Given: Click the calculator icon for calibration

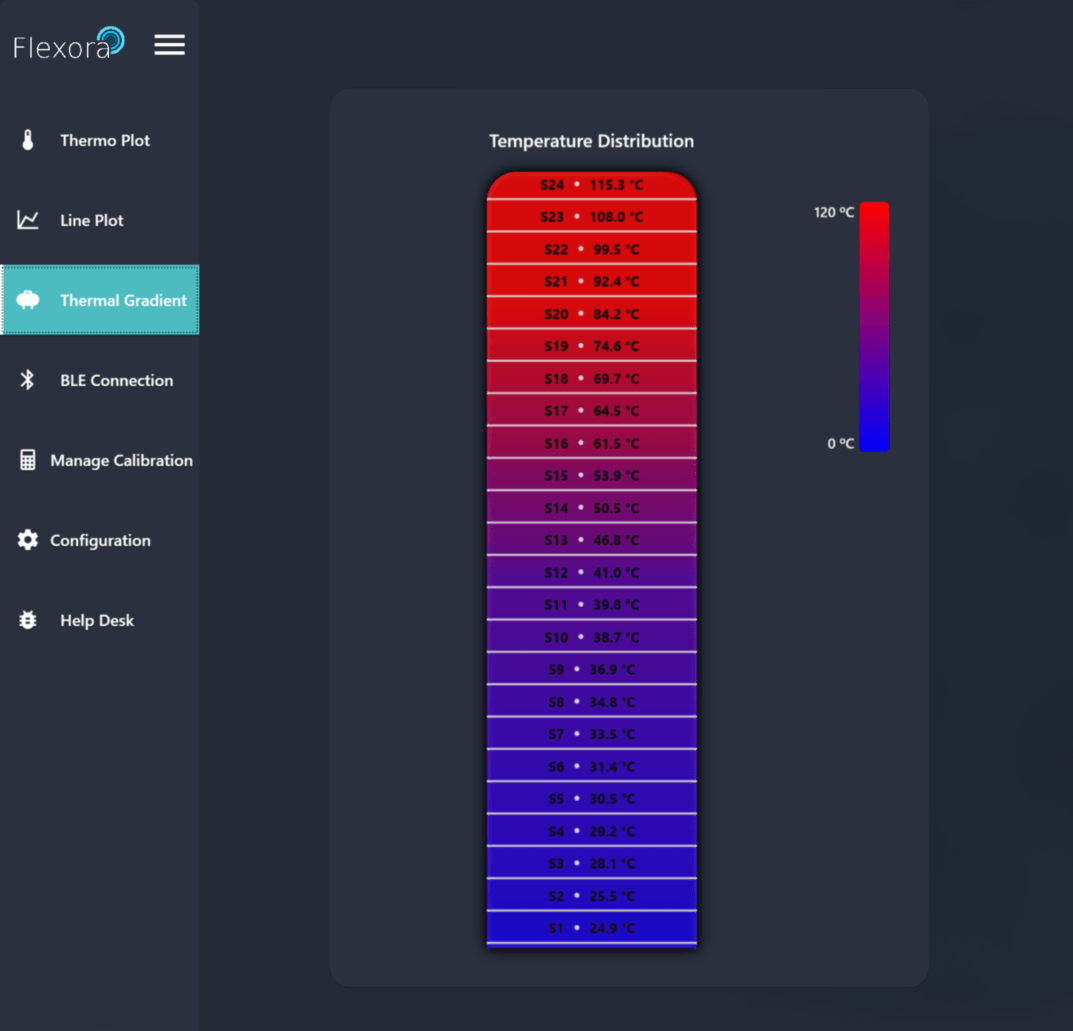Looking at the screenshot, I should tap(28, 460).
